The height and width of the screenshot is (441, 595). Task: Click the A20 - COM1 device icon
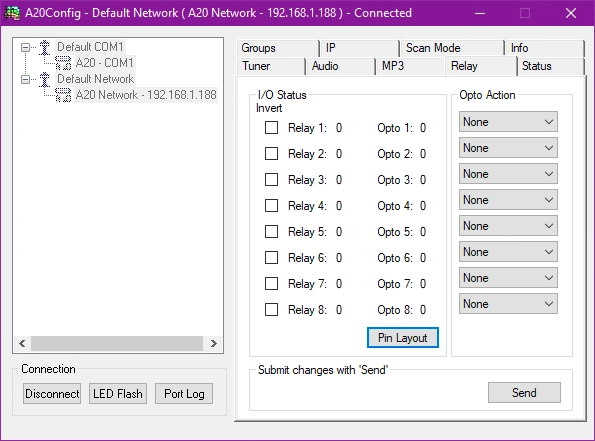click(63, 63)
